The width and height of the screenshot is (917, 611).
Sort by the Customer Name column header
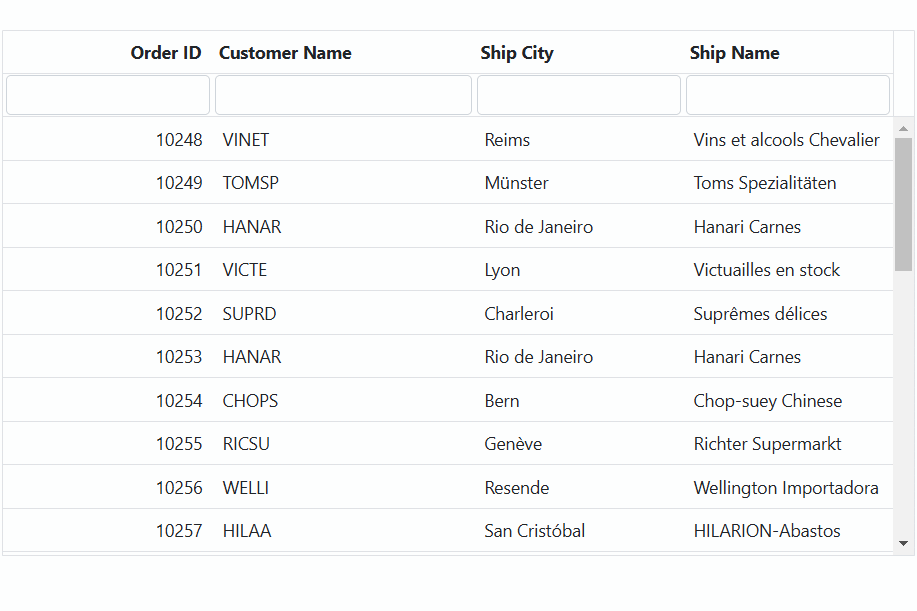pyautogui.click(x=285, y=53)
